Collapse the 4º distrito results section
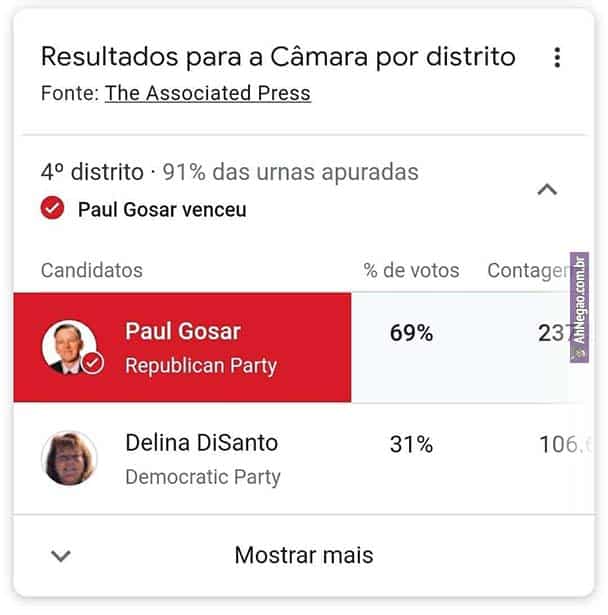 (x=547, y=189)
